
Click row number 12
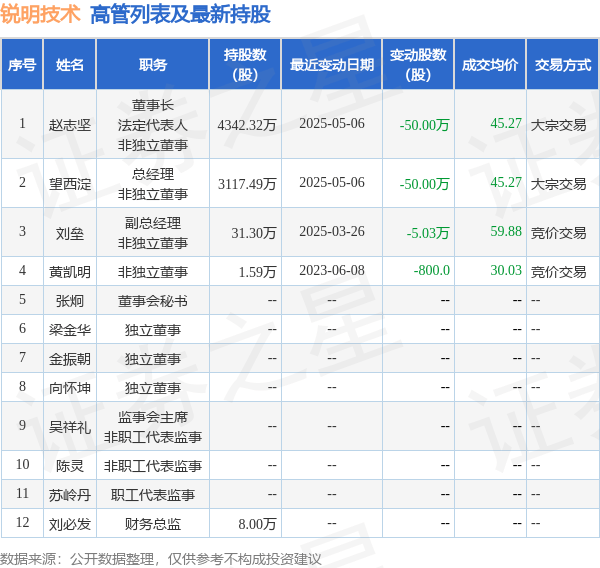[23, 522]
